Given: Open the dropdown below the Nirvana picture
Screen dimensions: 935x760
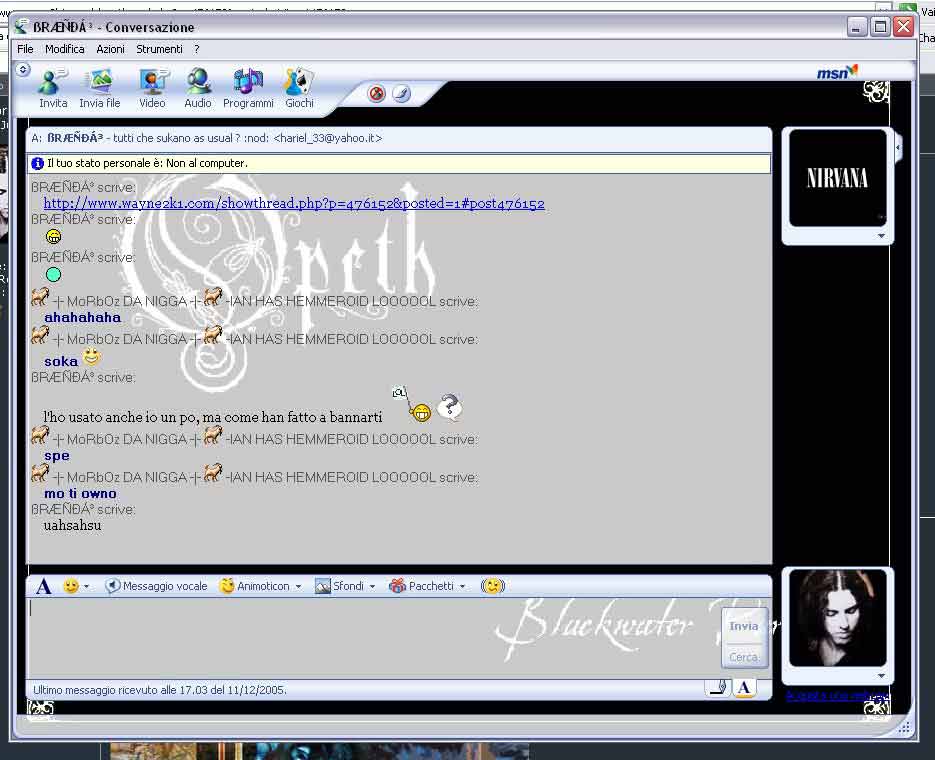Looking at the screenshot, I should click(881, 236).
